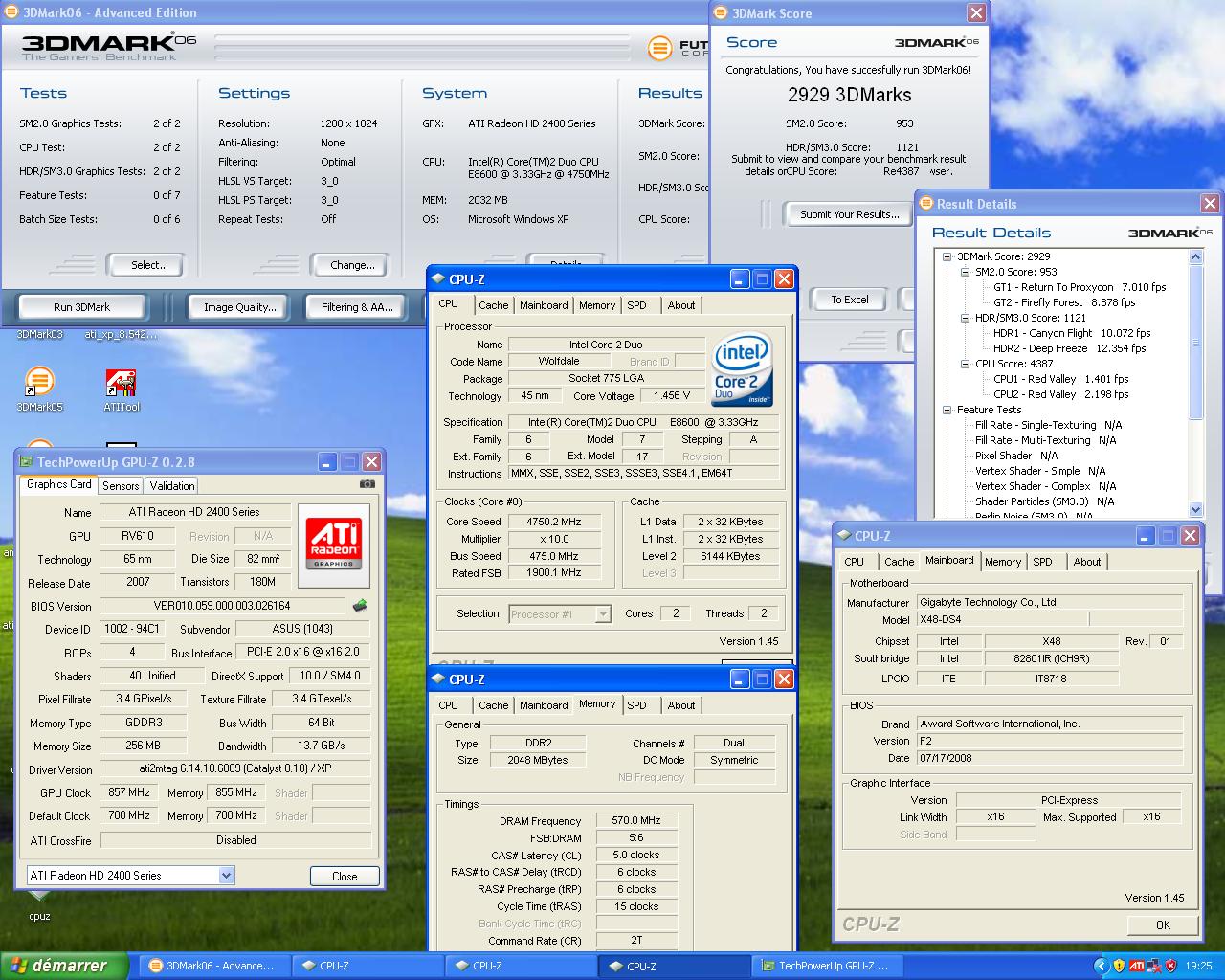Click the GPU-Z screenshot camera icon

367,484
